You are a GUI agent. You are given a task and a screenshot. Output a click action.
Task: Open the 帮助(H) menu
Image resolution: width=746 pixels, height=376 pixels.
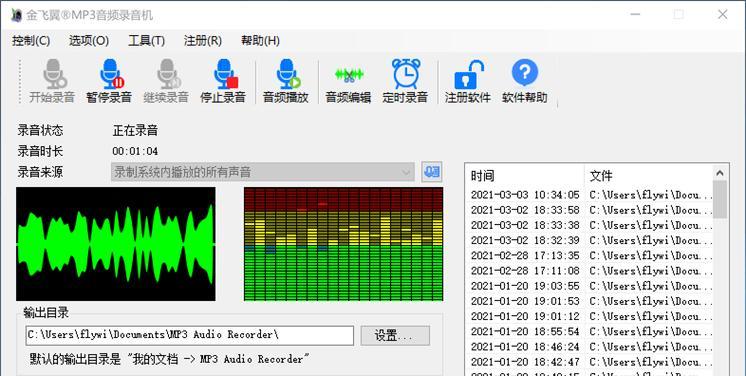tap(260, 41)
